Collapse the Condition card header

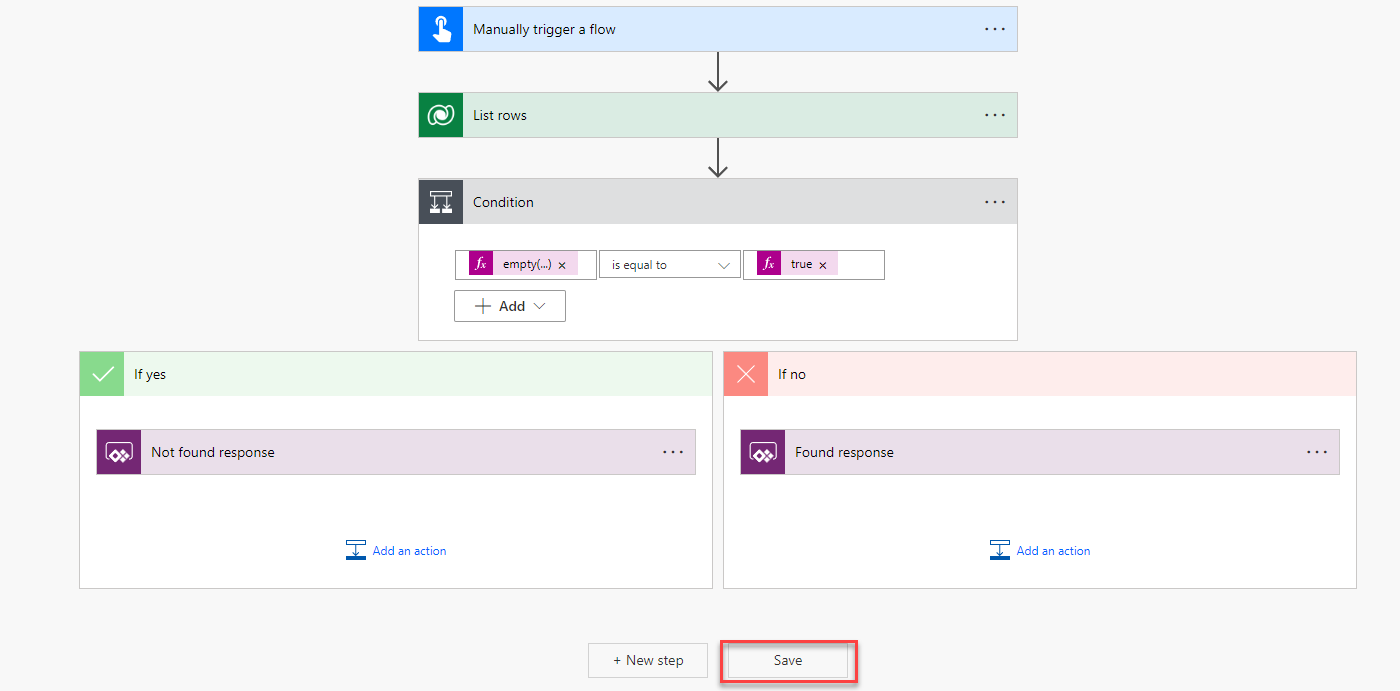click(700, 202)
